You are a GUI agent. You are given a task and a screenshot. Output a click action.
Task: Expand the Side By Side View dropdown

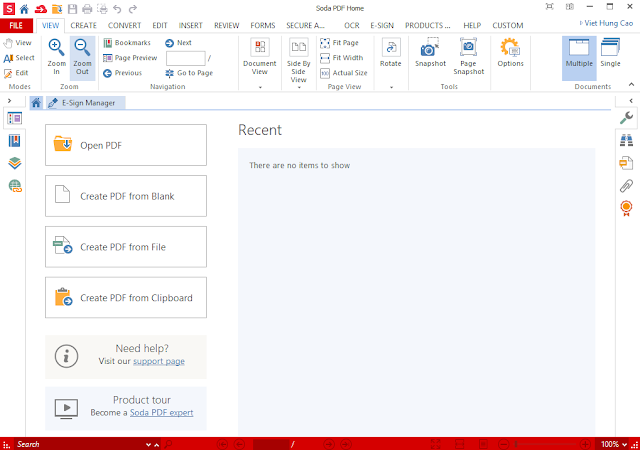299,87
